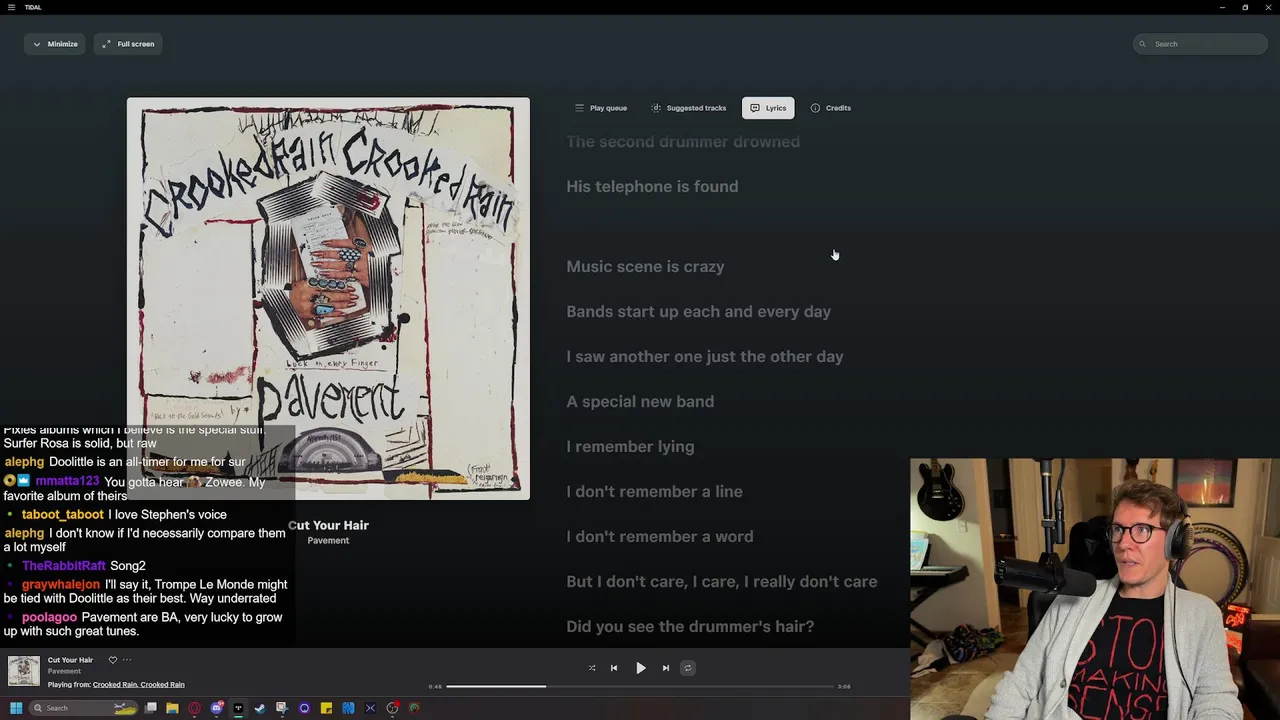Click chat username graywhalejon
Image resolution: width=1280 pixels, height=720 pixels.
click(61, 585)
